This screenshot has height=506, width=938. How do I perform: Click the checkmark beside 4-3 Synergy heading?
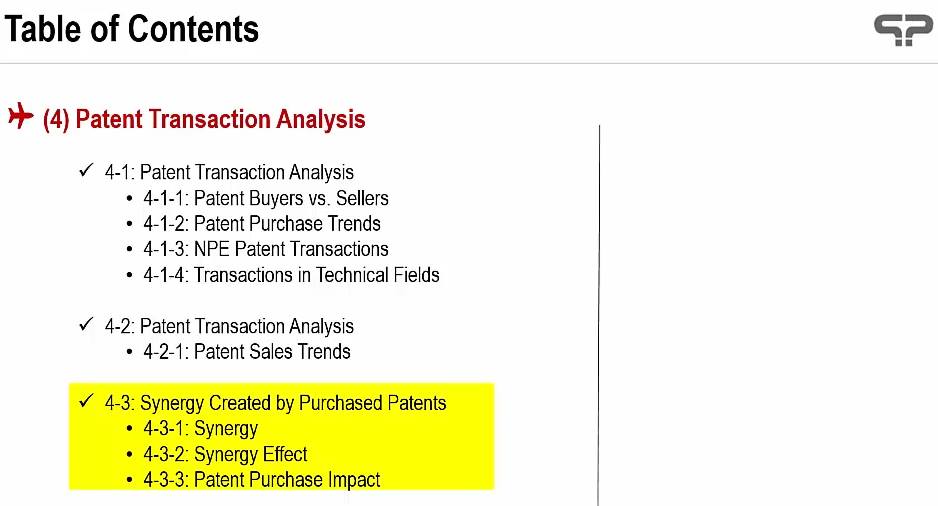coord(86,401)
